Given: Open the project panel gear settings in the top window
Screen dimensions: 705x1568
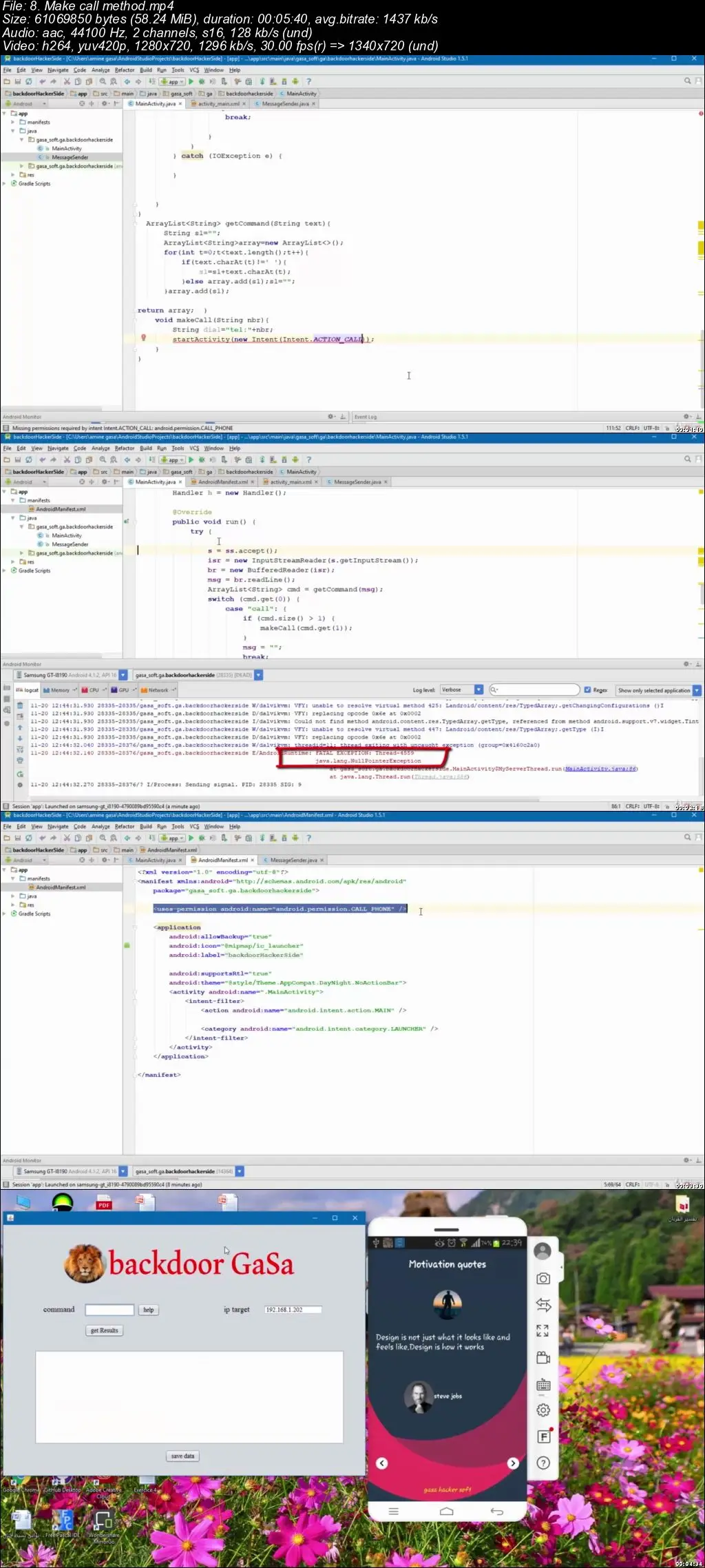Looking at the screenshot, I should point(105,104).
